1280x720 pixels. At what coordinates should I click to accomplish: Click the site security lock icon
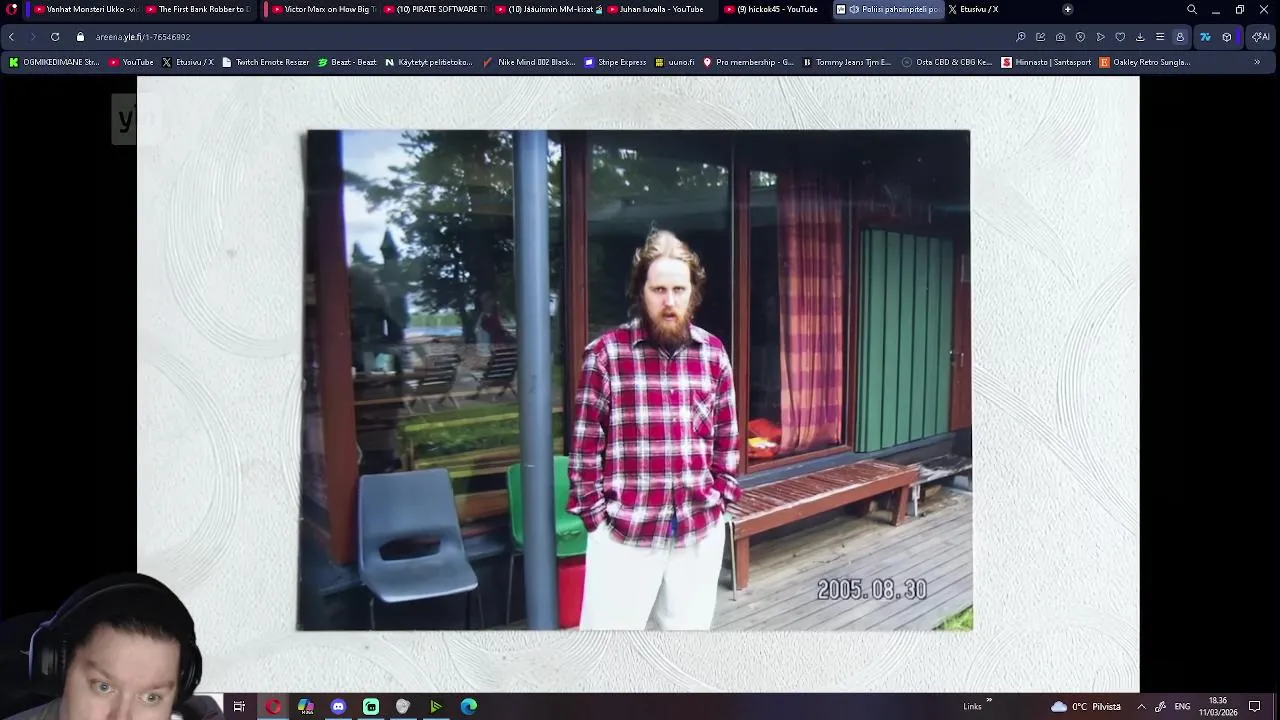81,37
